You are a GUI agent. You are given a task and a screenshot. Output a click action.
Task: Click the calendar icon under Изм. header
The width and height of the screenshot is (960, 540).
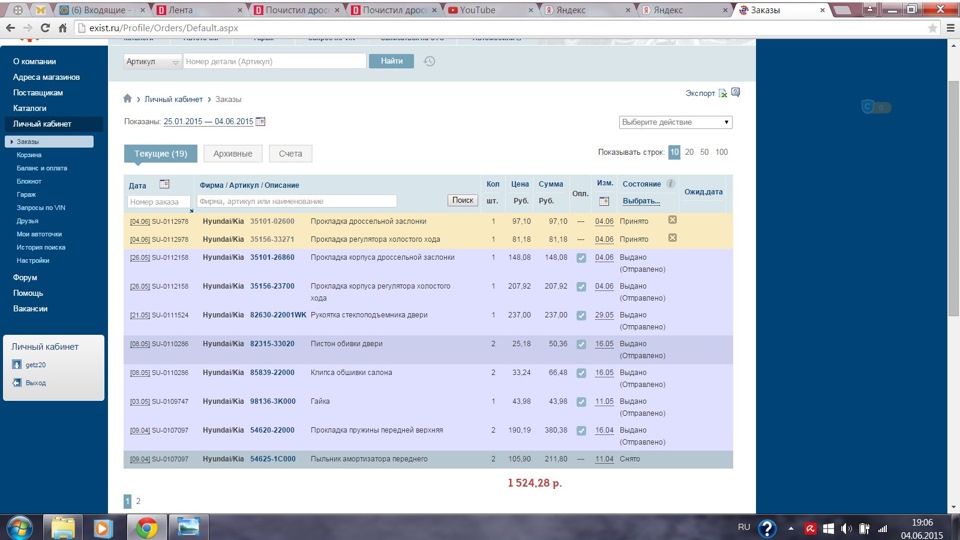(x=604, y=201)
